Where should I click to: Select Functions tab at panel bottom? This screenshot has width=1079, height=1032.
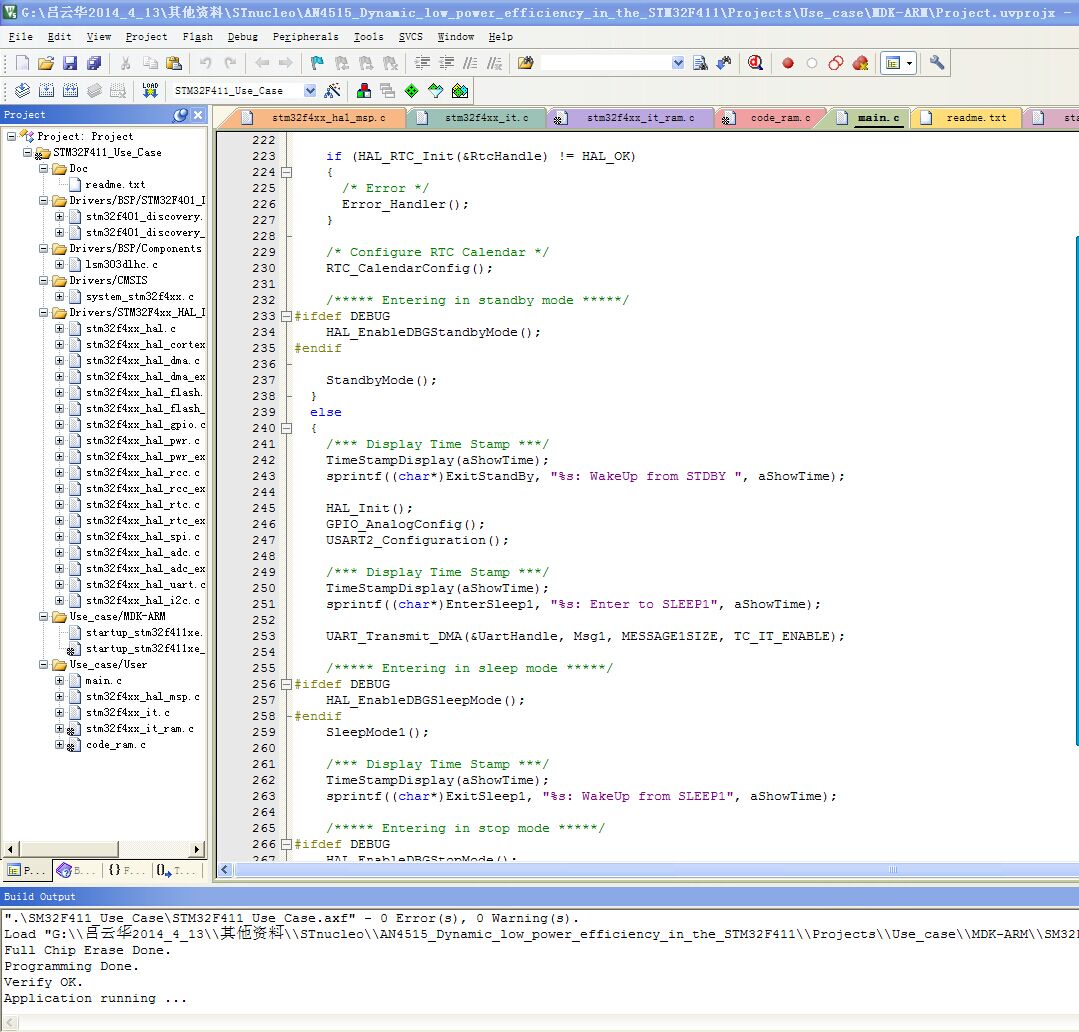point(127,870)
